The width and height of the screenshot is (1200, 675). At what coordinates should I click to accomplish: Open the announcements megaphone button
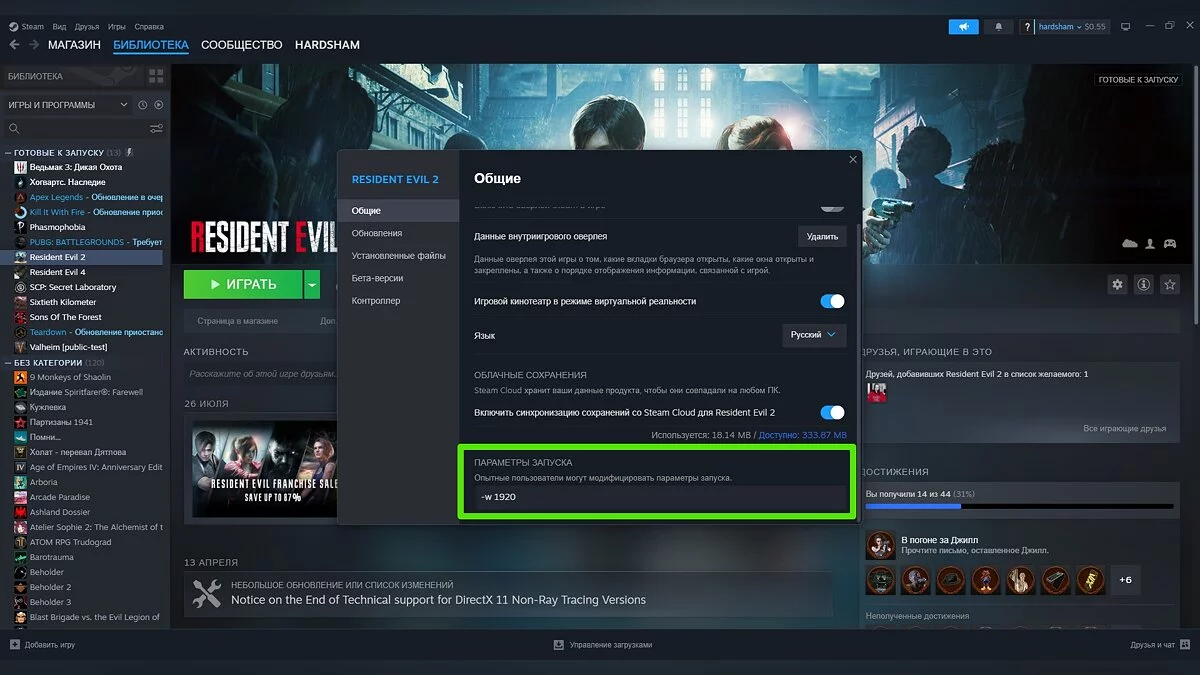(x=963, y=27)
